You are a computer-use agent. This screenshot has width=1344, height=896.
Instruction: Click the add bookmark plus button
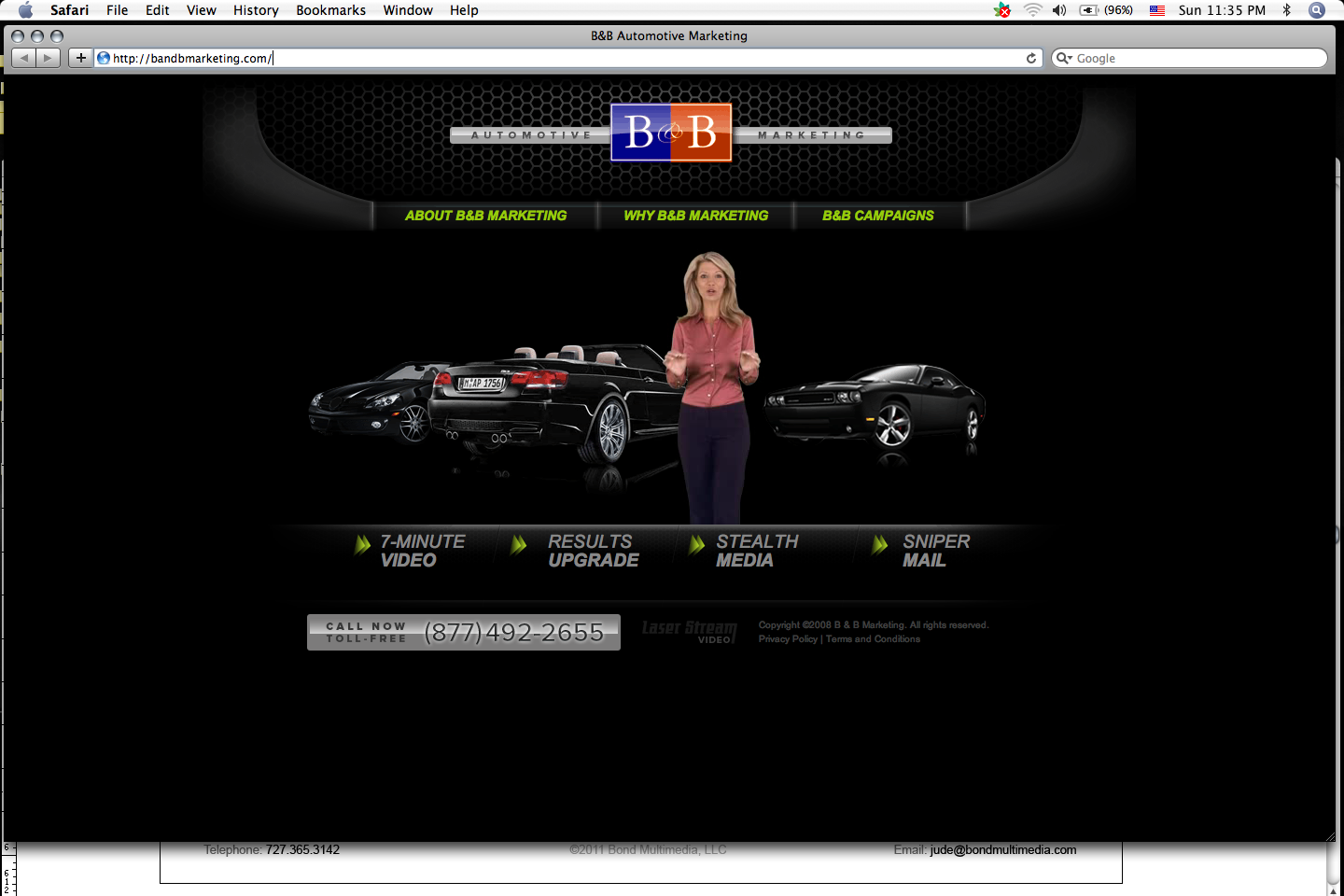81,58
